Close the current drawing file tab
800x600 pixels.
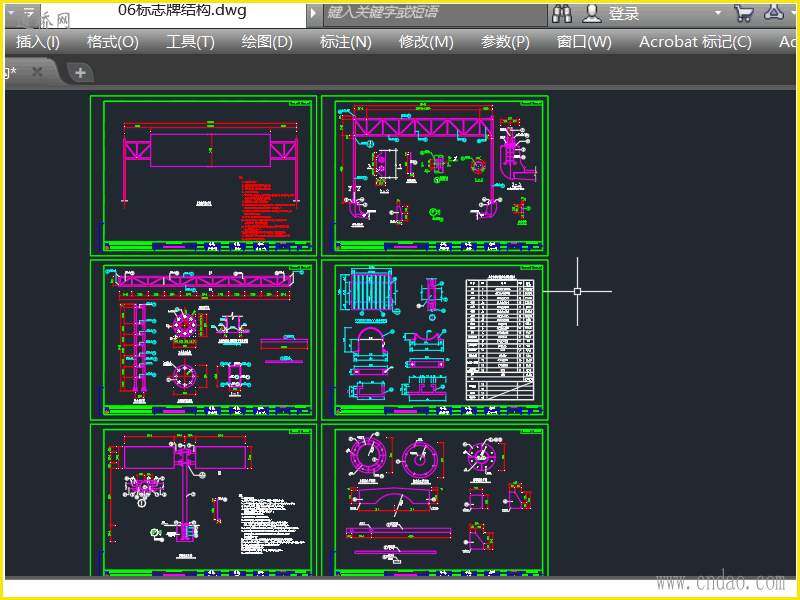37,72
